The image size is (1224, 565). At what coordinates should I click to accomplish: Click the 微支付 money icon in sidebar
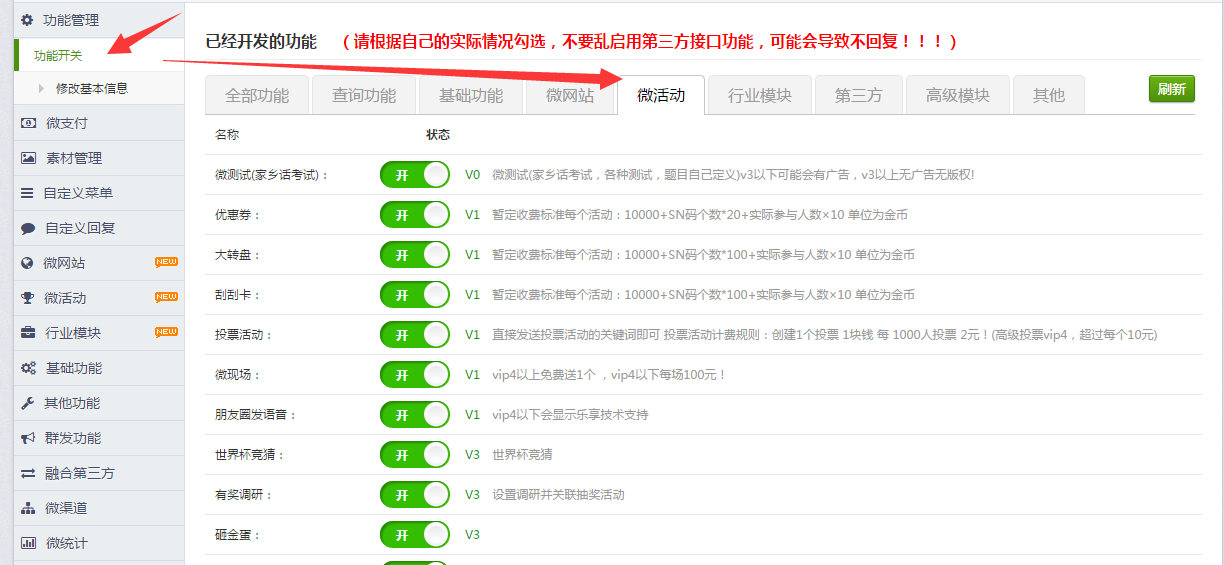(x=28, y=123)
